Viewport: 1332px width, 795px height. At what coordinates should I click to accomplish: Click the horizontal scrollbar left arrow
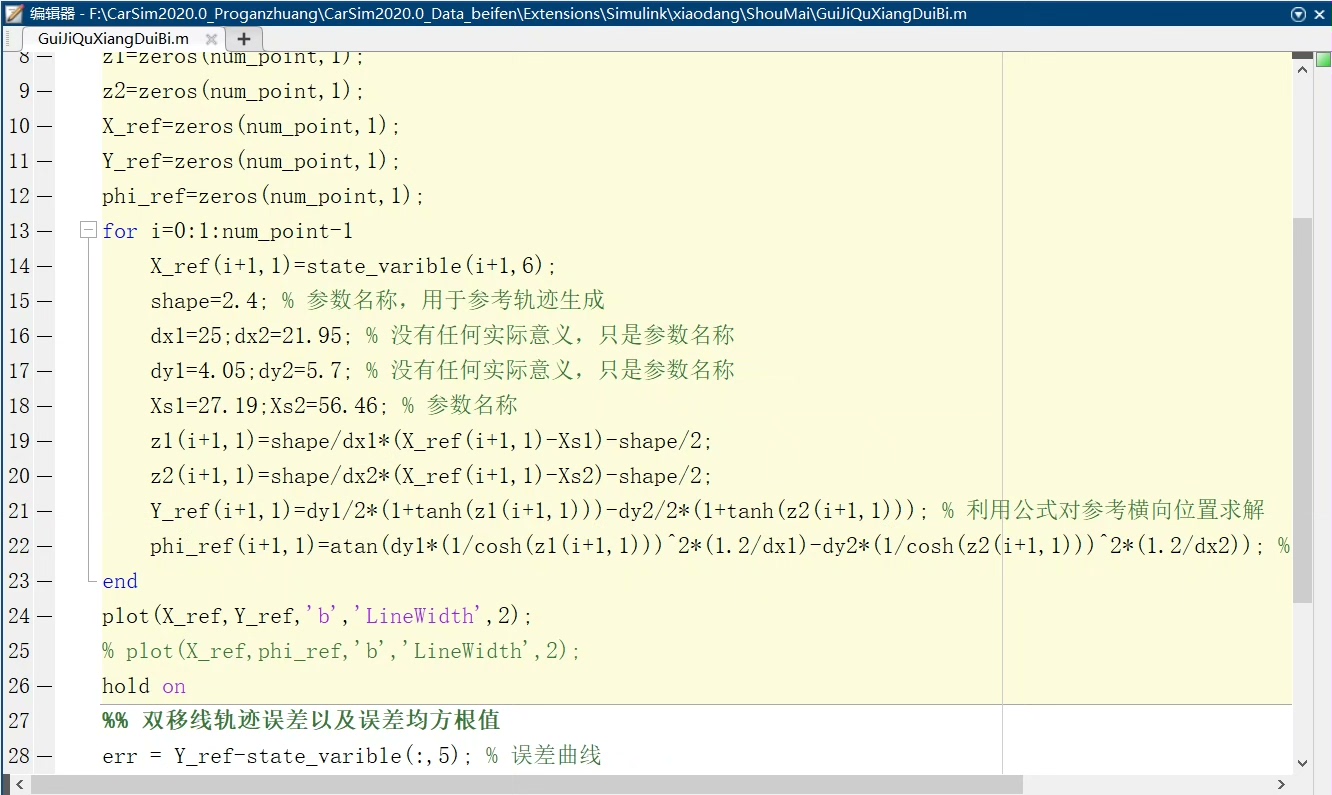17,784
